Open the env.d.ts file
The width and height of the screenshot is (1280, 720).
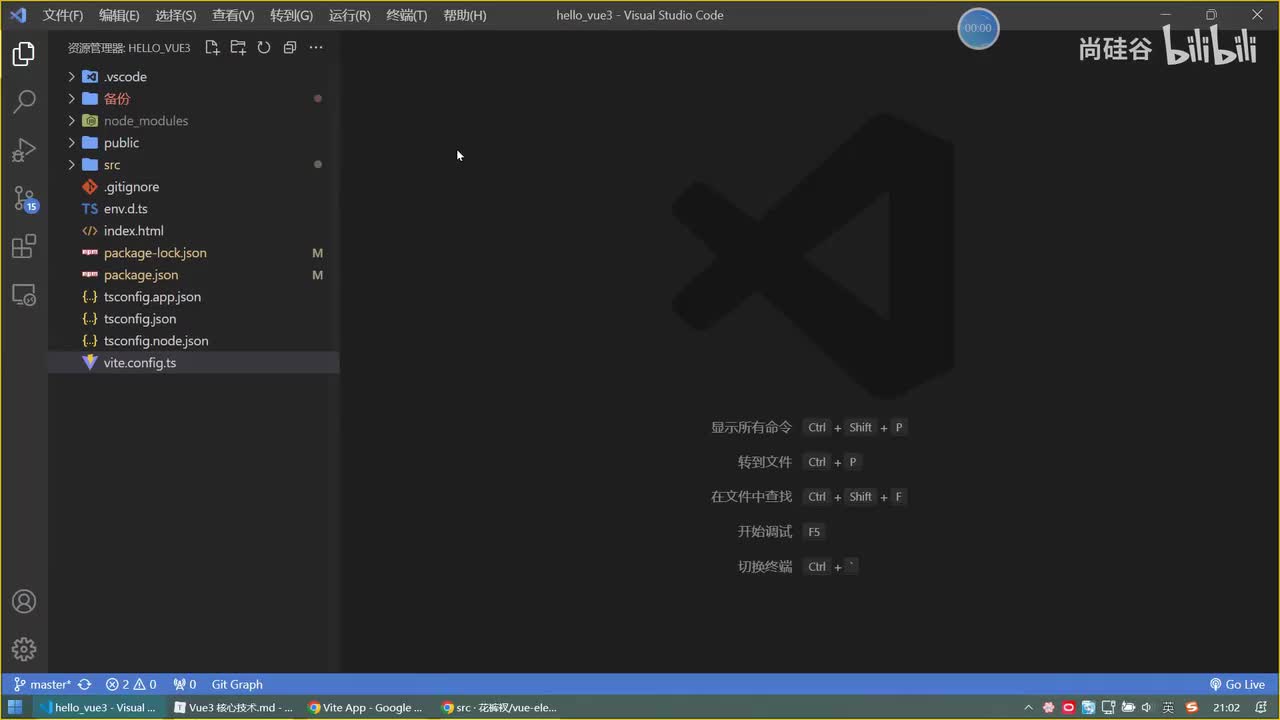[x=194, y=209]
